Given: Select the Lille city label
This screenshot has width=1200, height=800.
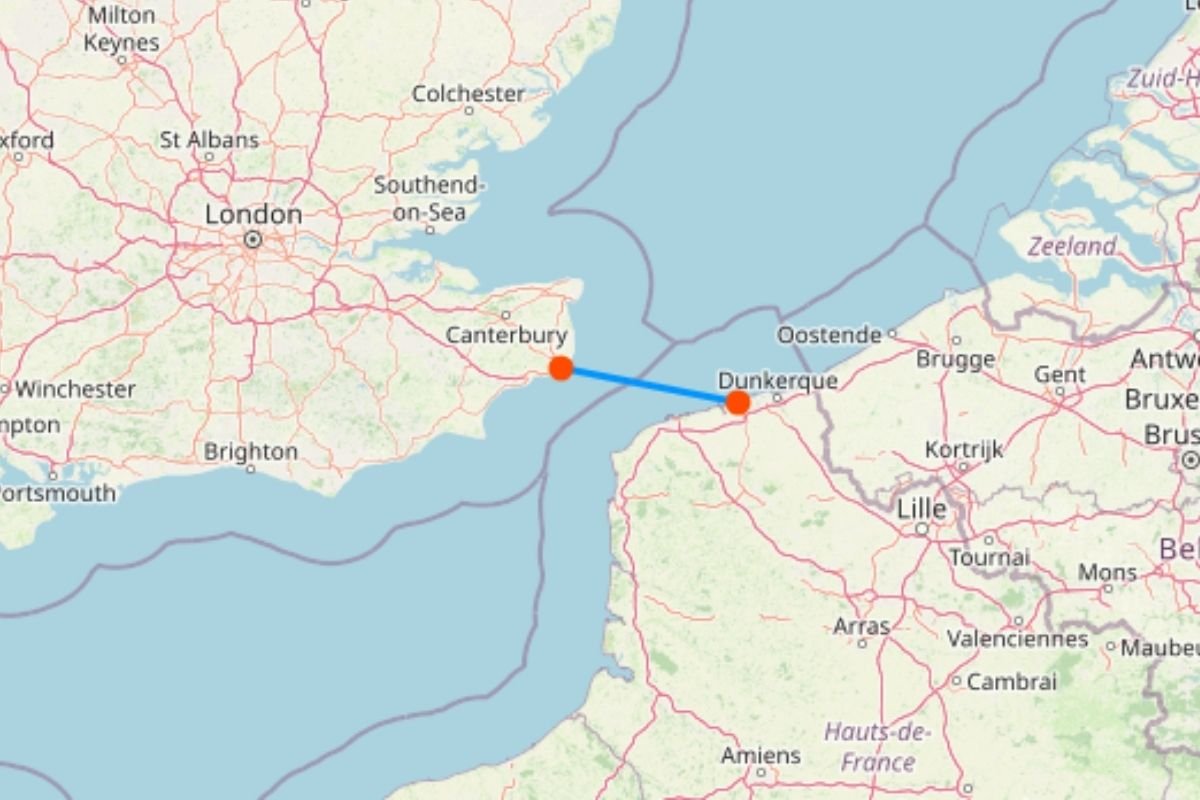Looking at the screenshot, I should tap(921, 508).
